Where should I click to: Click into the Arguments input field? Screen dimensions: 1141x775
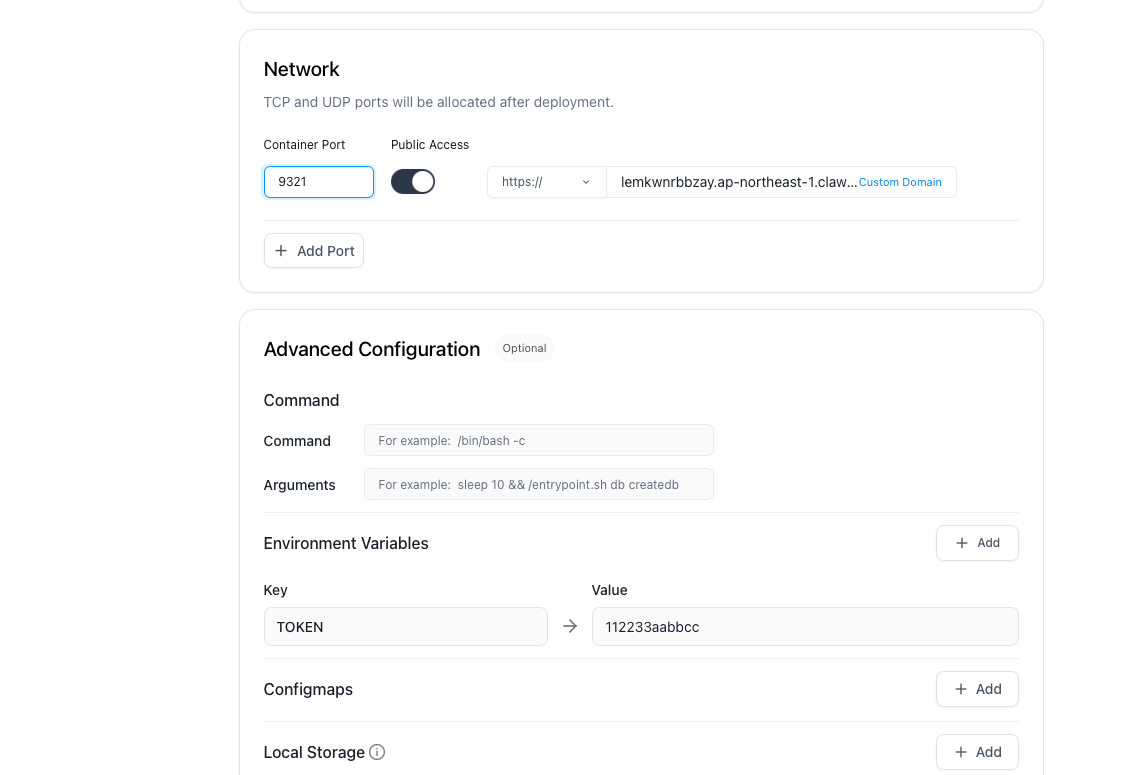click(538, 484)
